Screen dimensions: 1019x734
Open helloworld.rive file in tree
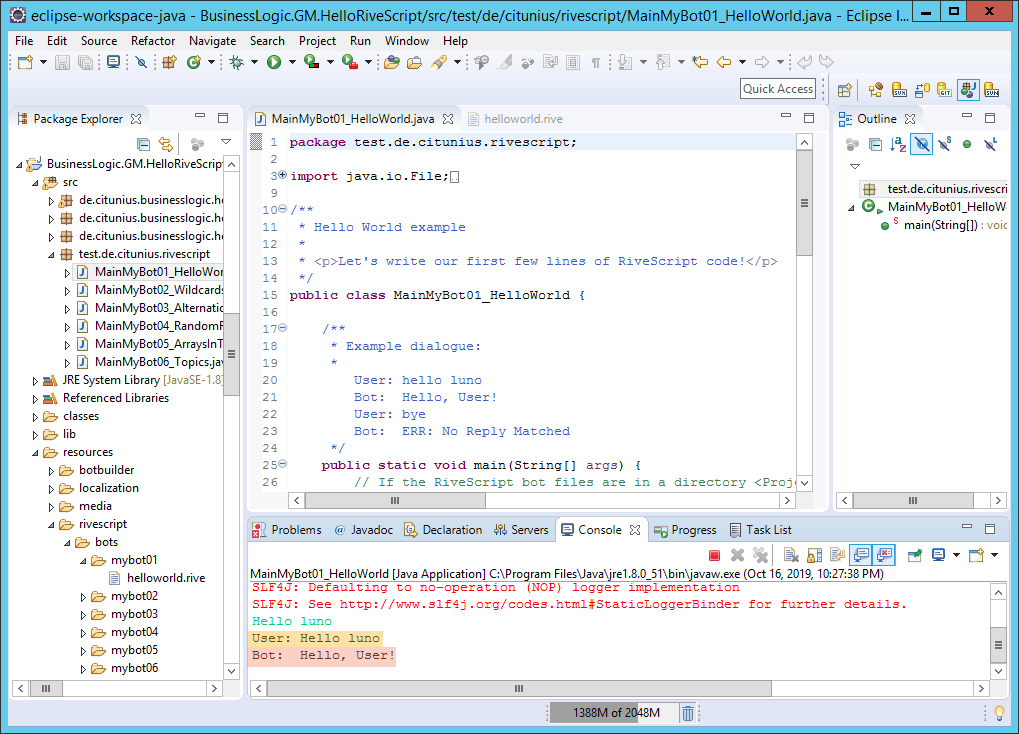pyautogui.click(x=165, y=578)
